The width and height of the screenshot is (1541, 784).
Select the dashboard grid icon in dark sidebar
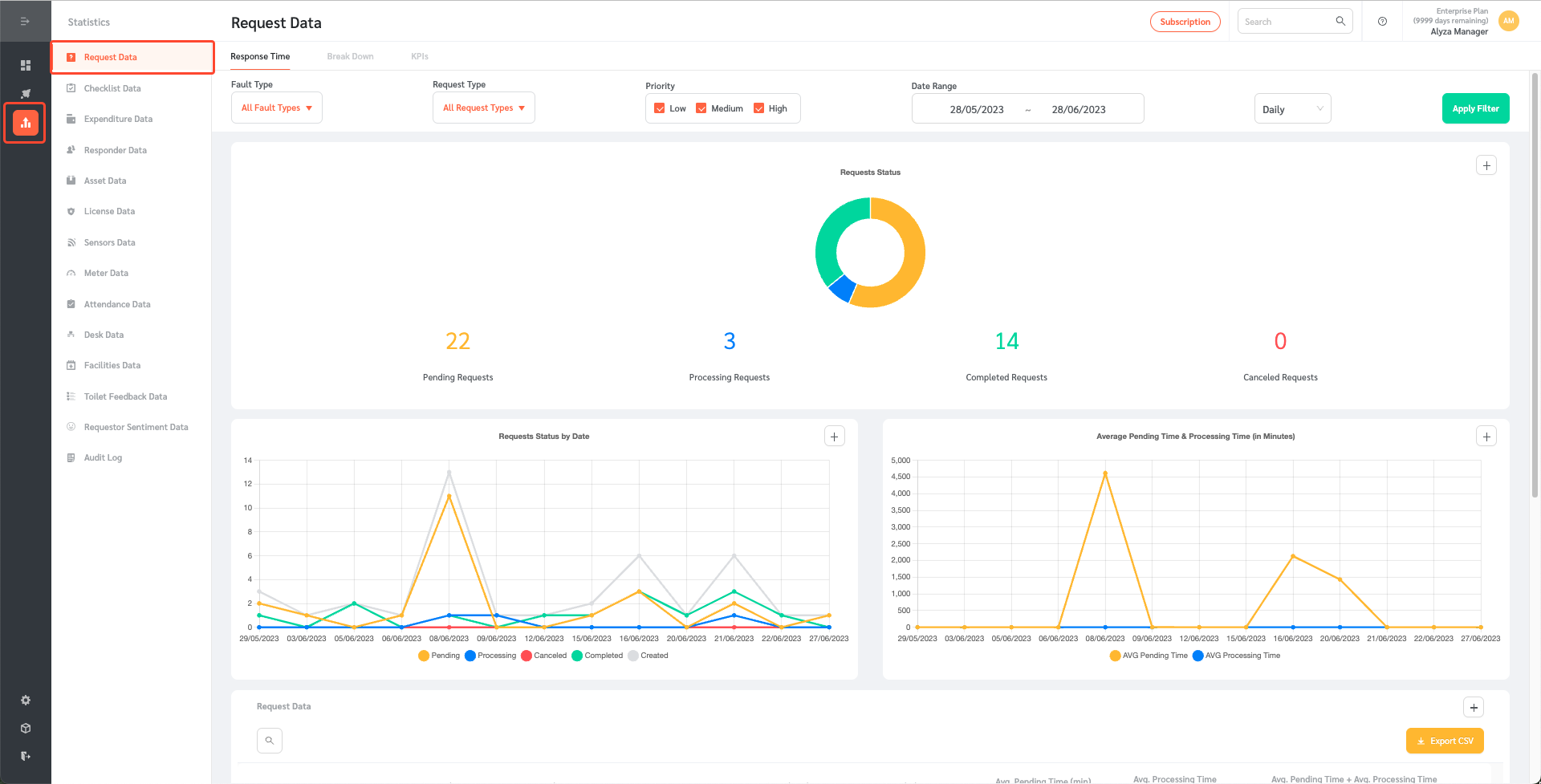point(25,63)
